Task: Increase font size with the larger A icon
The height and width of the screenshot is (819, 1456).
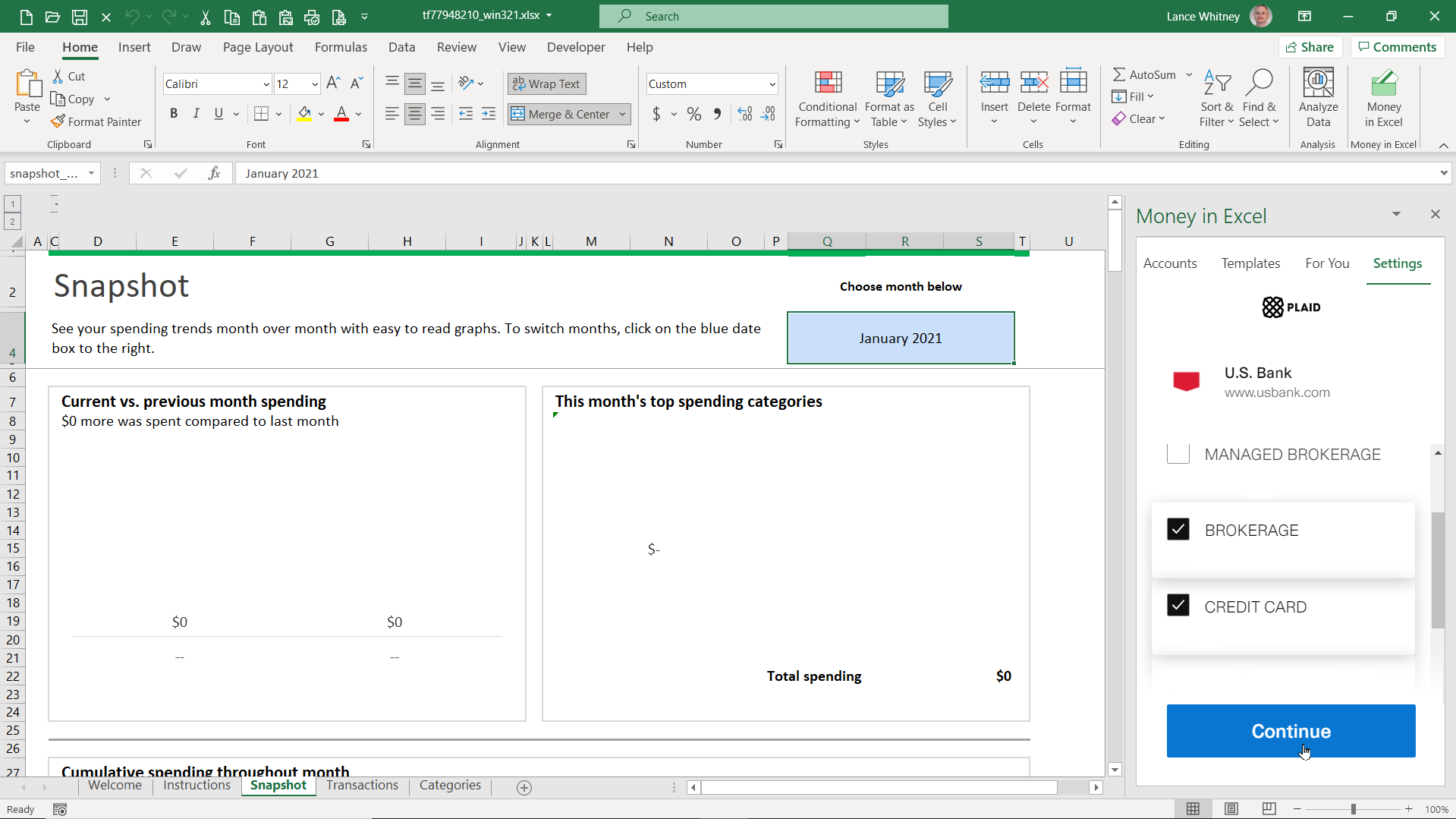Action: (x=333, y=83)
